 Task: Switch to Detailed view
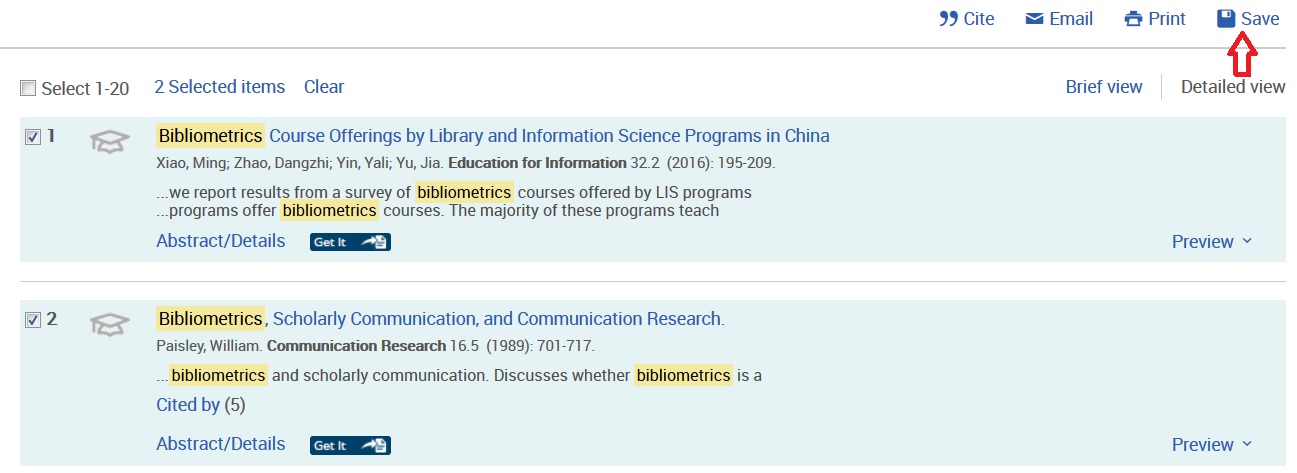tap(1233, 87)
